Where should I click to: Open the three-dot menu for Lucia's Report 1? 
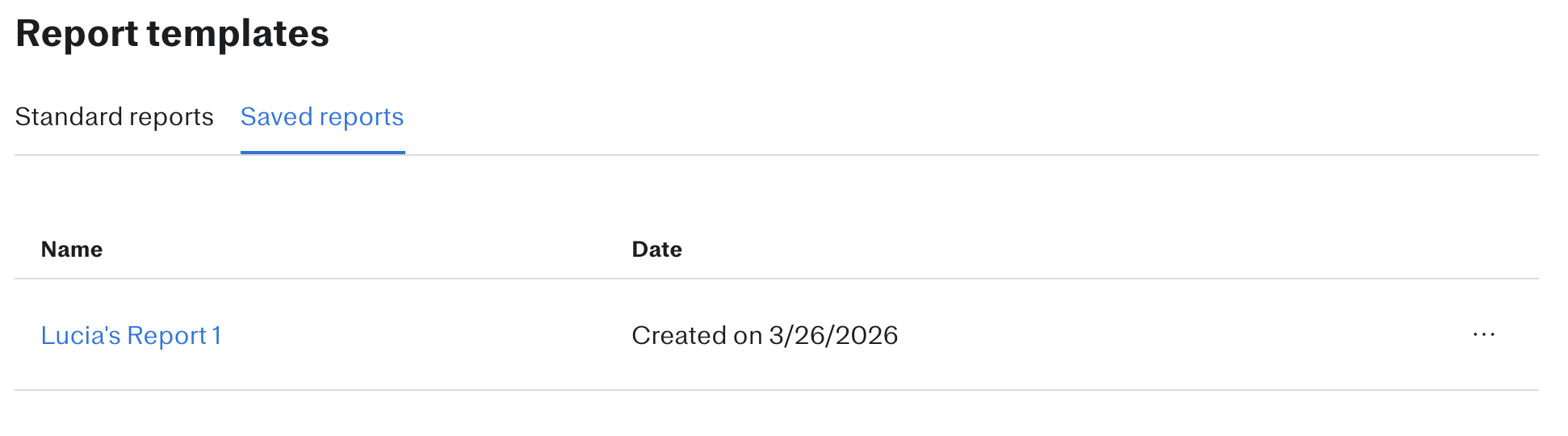1483,335
